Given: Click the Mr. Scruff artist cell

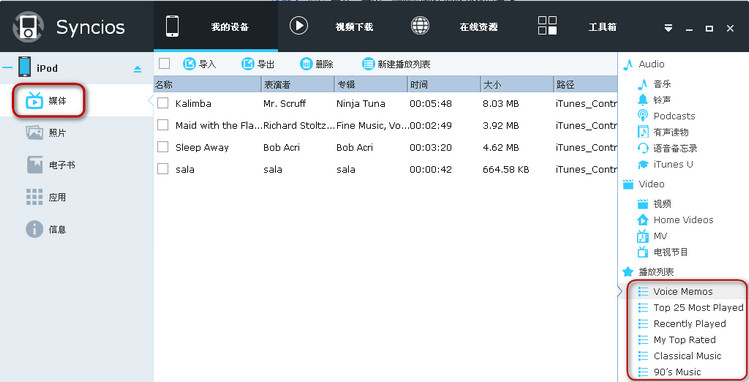Looking at the screenshot, I should click(284, 104).
